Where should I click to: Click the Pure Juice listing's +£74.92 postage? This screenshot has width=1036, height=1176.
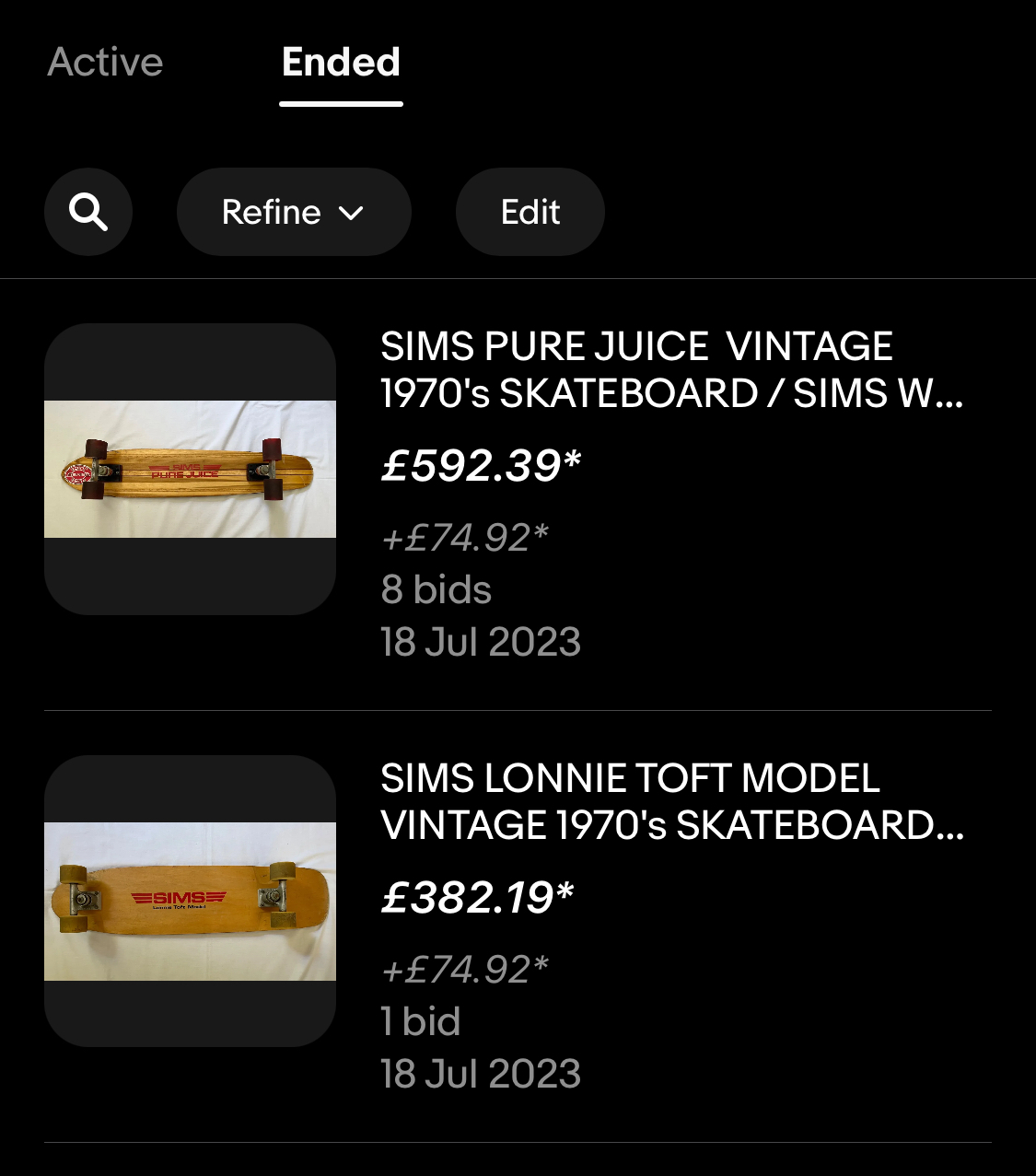coord(465,538)
